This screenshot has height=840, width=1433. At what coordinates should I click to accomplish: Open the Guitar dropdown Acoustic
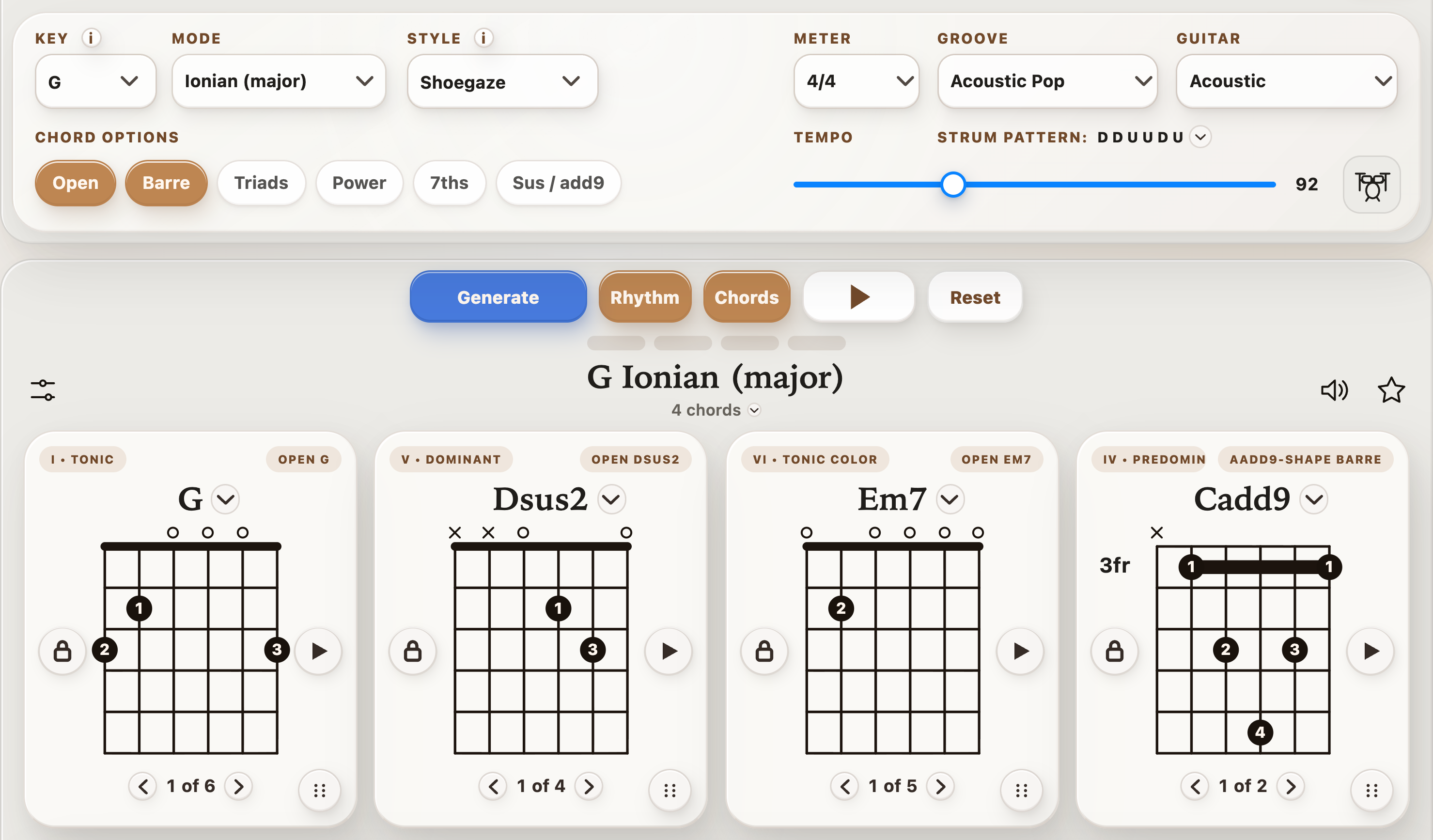point(1287,81)
